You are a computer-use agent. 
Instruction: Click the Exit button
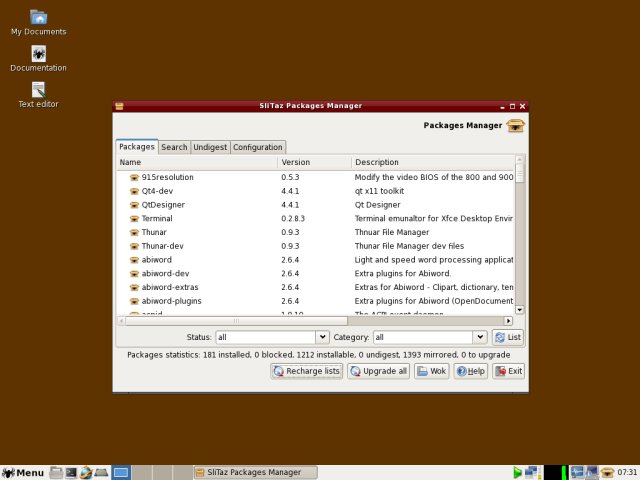coord(509,371)
